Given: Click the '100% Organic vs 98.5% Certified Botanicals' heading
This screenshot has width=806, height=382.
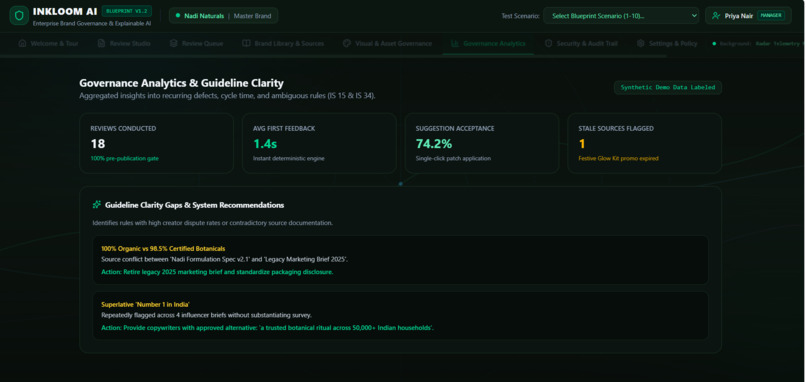Looking at the screenshot, I should 163,248.
